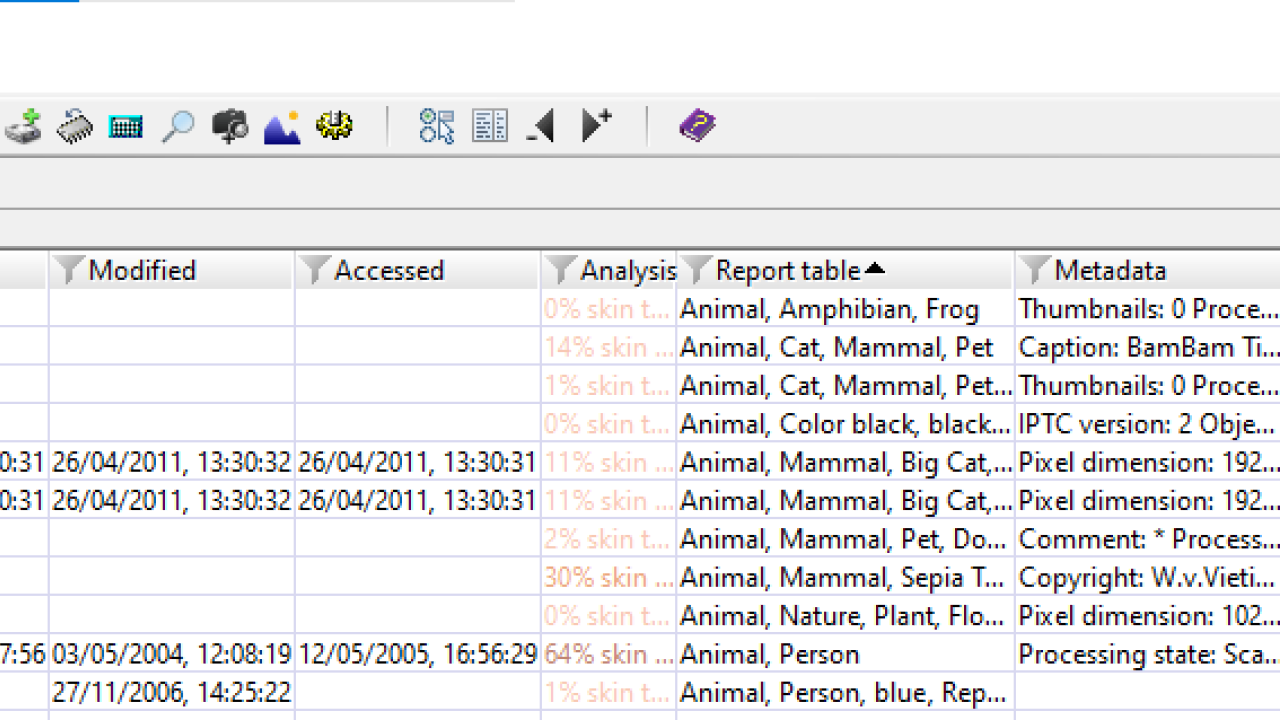1280x720 pixels.
Task: Click the RAM memory chip icon
Action: (74, 127)
